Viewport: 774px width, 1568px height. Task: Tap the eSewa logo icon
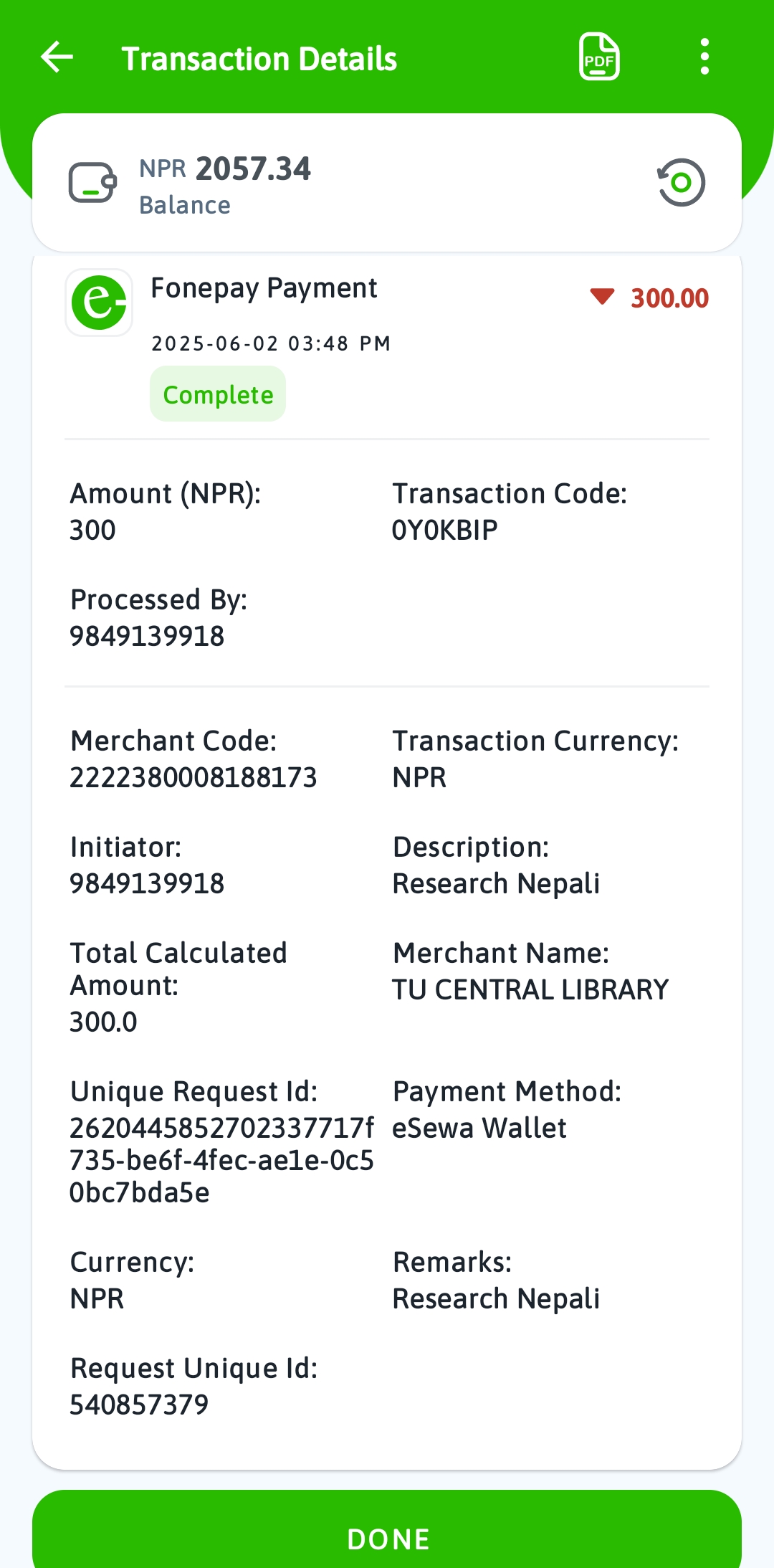coord(99,303)
